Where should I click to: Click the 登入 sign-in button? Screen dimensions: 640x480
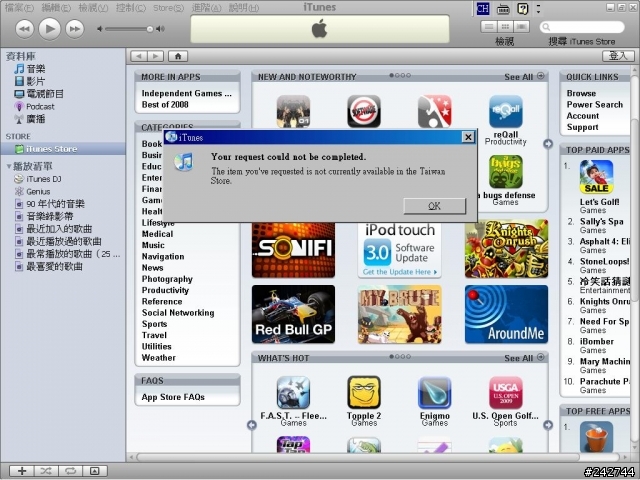[x=618, y=56]
